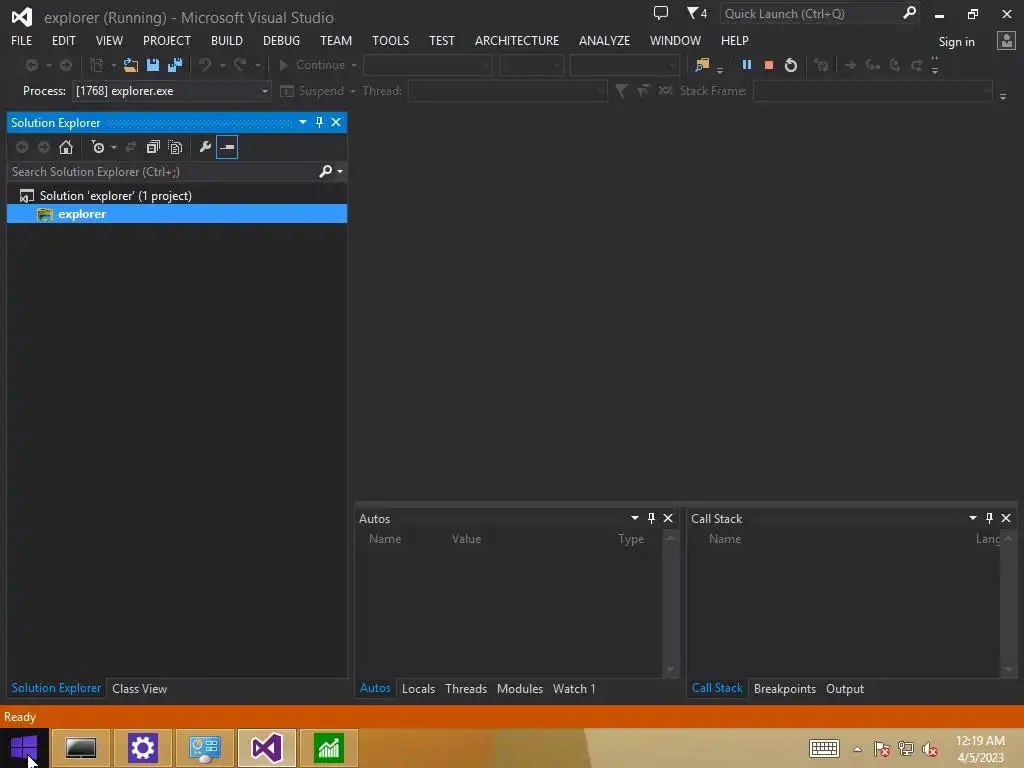Image resolution: width=1024 pixels, height=768 pixels.
Task: Switch to the Output tab
Action: (844, 688)
